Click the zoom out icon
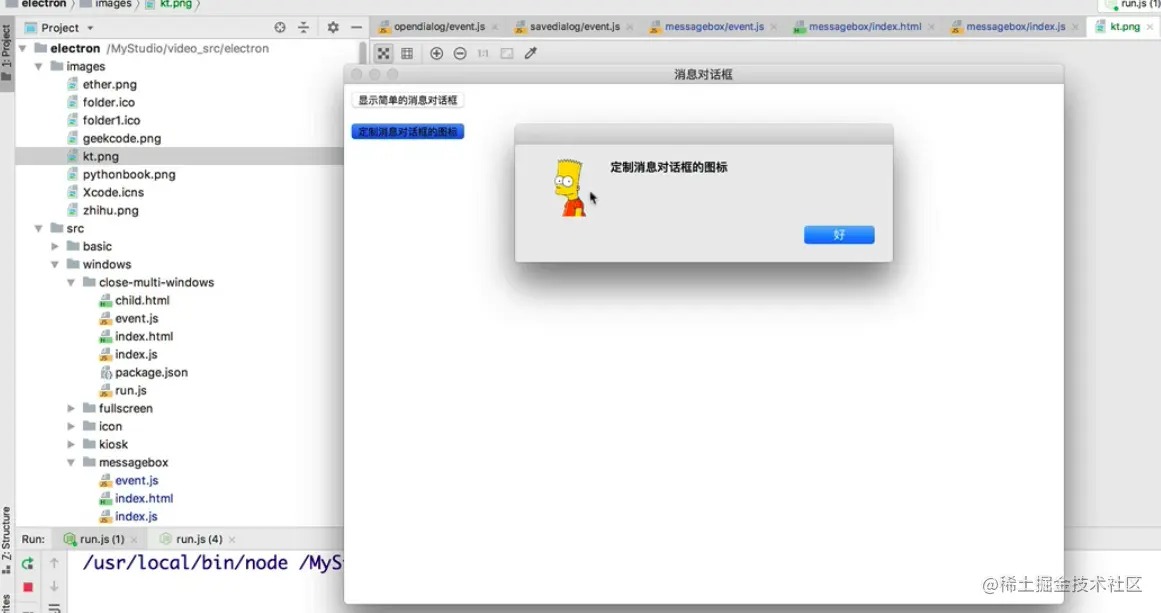Viewport: 1161px width, 613px height. click(x=460, y=53)
